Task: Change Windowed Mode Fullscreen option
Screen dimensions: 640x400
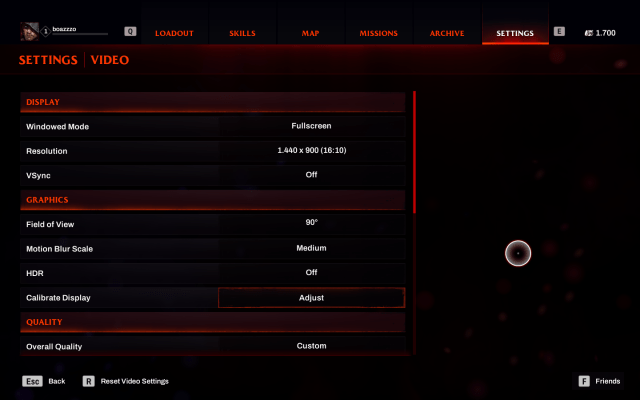Action: click(311, 126)
